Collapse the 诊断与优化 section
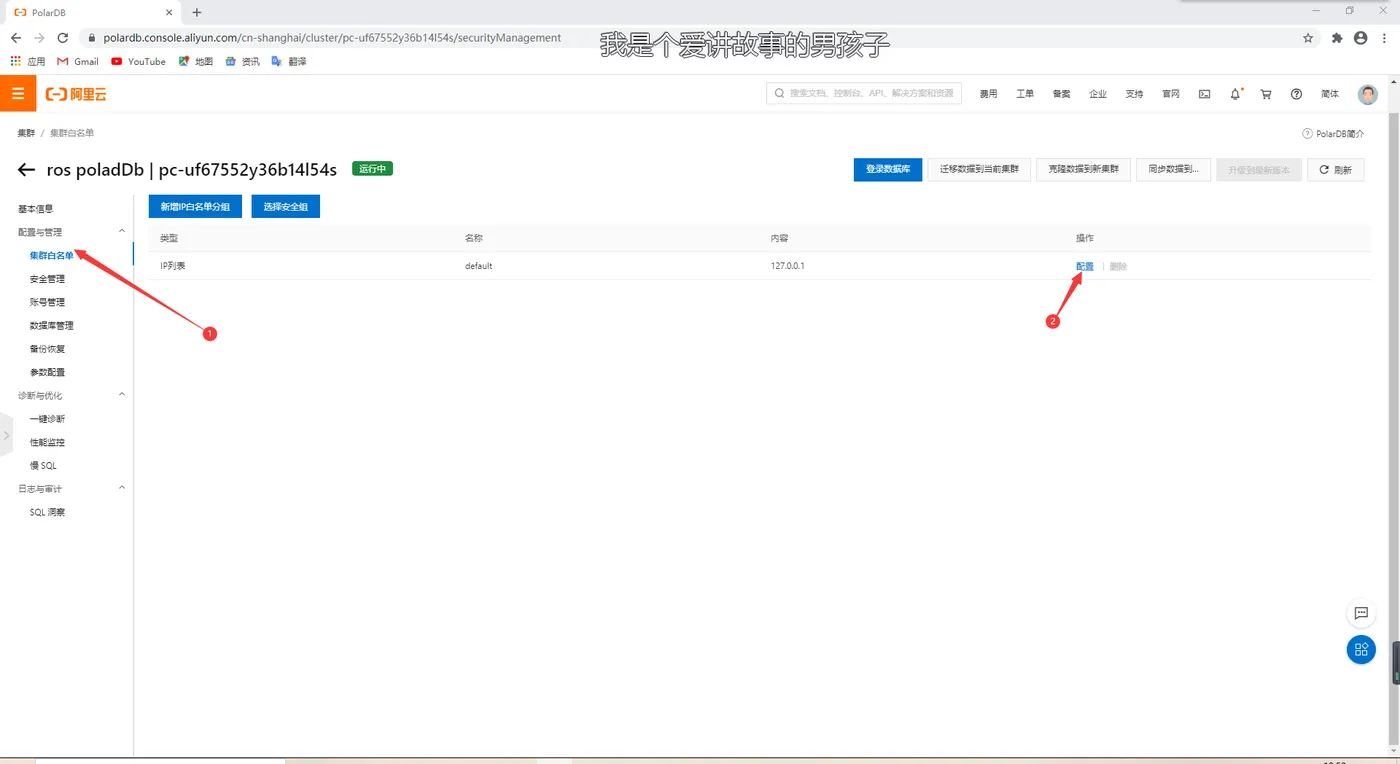1400x764 pixels. pyautogui.click(x=122, y=395)
